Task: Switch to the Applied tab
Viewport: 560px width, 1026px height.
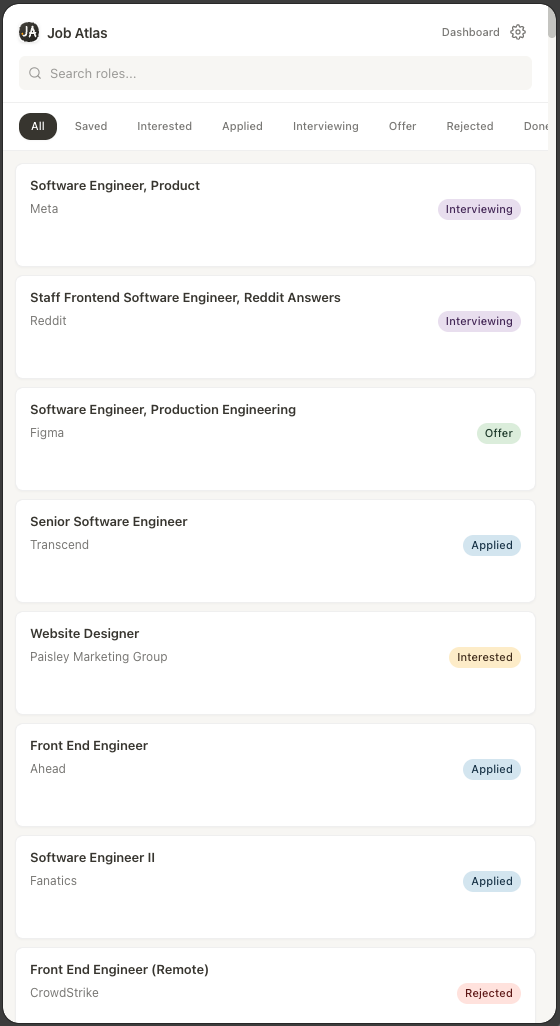Action: pyautogui.click(x=242, y=126)
